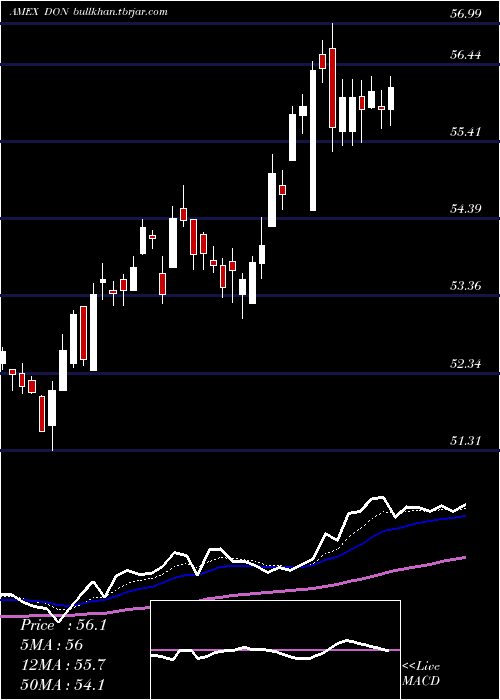
Task: Click the 51.31 price axis label
Action: [465, 441]
